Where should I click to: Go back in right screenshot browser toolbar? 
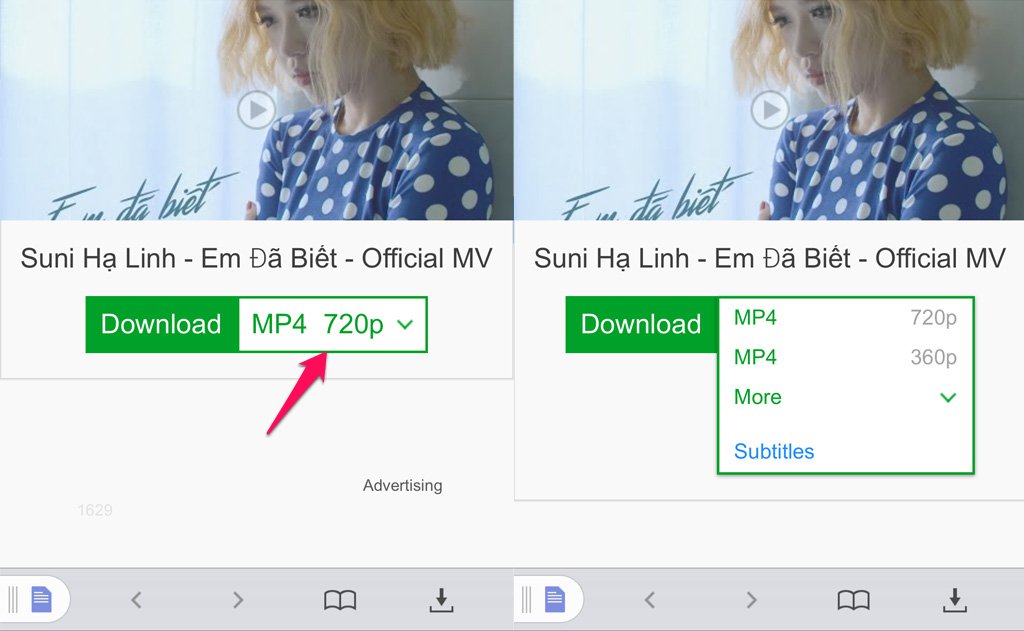(650, 600)
